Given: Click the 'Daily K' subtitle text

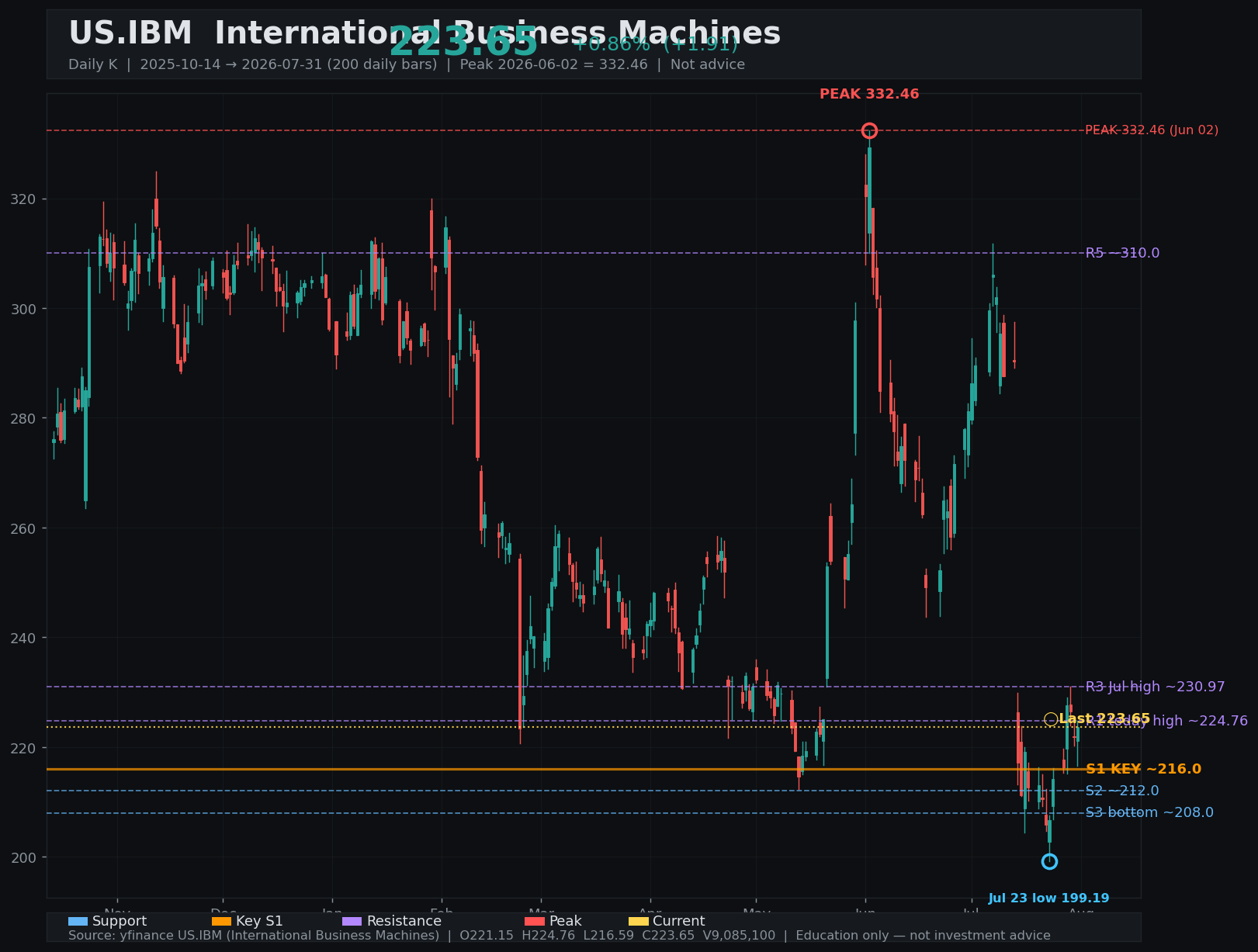Looking at the screenshot, I should [x=92, y=64].
